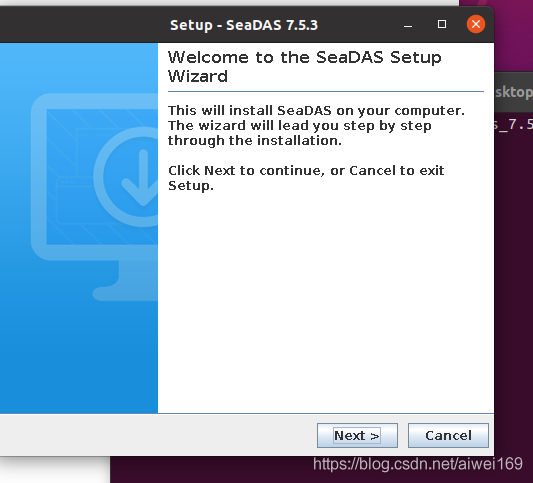Maximize the SeaDAS setup window
The height and width of the screenshot is (483, 533).
[442, 24]
